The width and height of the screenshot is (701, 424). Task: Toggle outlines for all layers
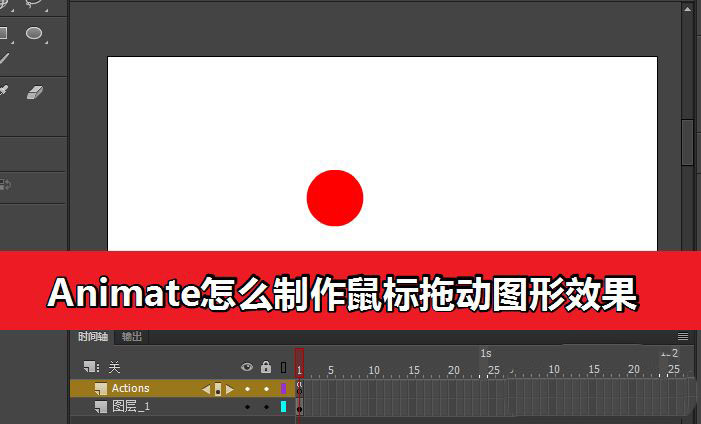tap(283, 368)
